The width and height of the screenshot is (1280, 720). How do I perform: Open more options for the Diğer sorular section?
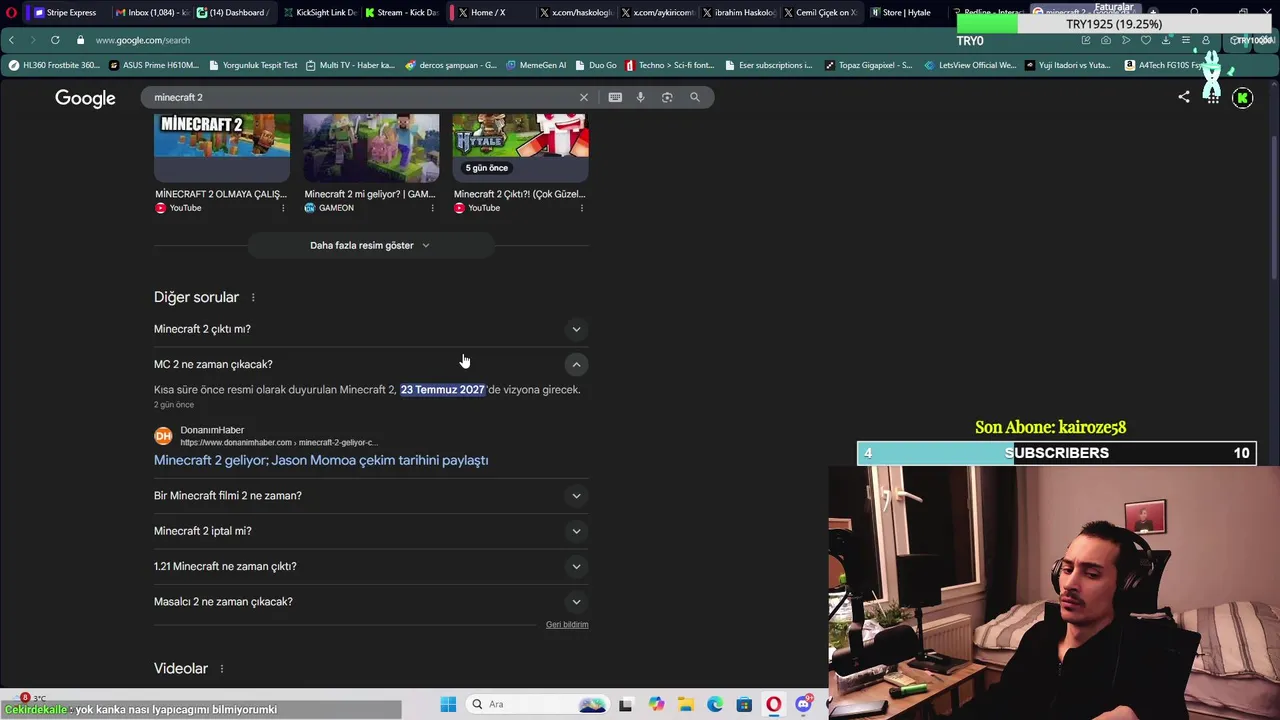253,297
